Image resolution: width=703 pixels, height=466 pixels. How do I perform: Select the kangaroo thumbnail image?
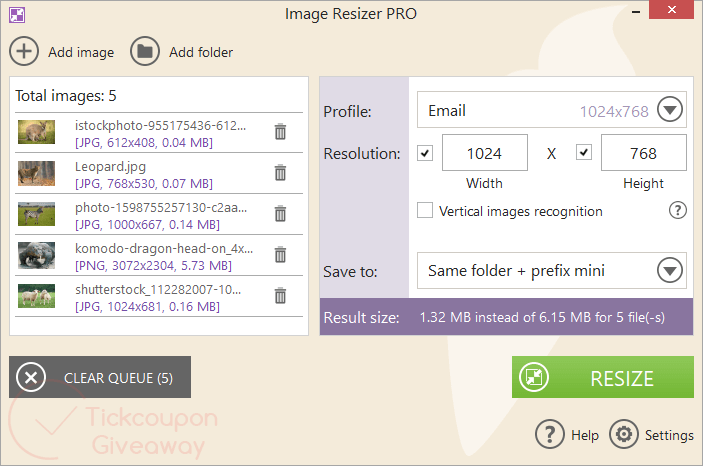click(36, 132)
